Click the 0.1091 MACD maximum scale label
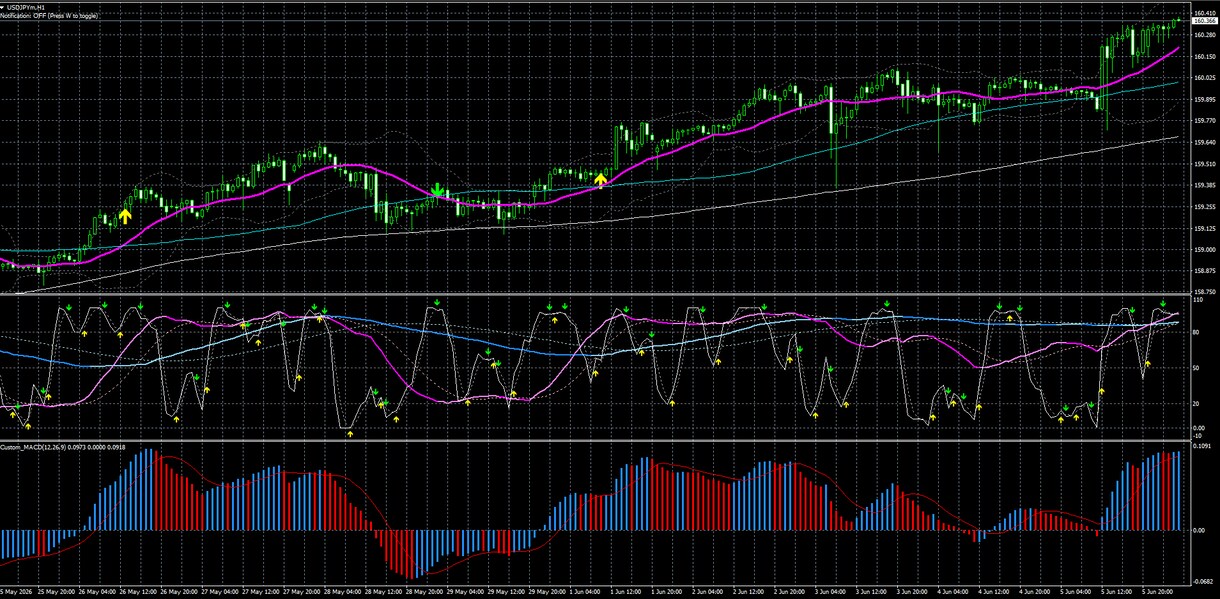This screenshot has height=599, width=1220. click(x=1203, y=447)
